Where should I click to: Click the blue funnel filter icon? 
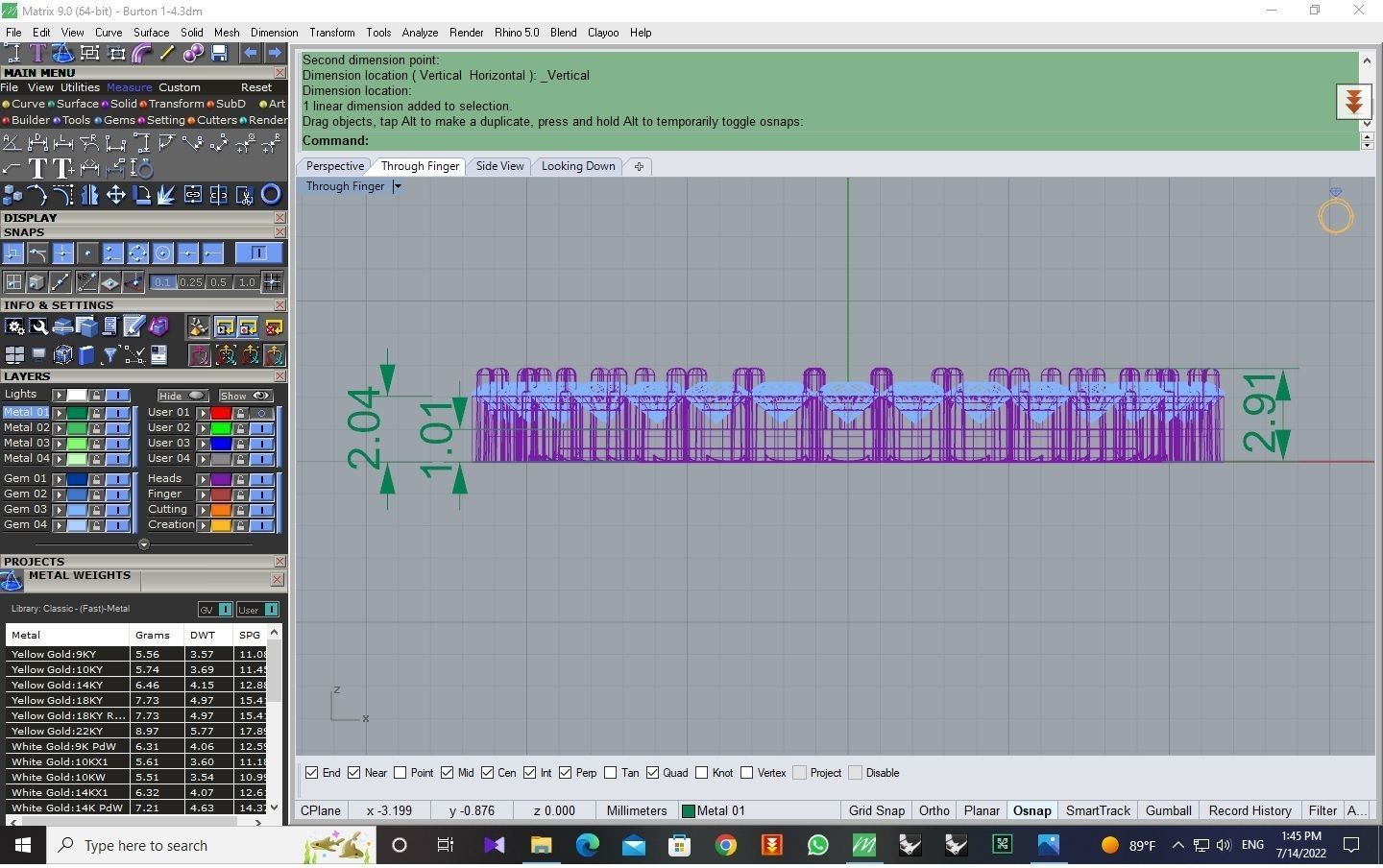click(x=110, y=355)
